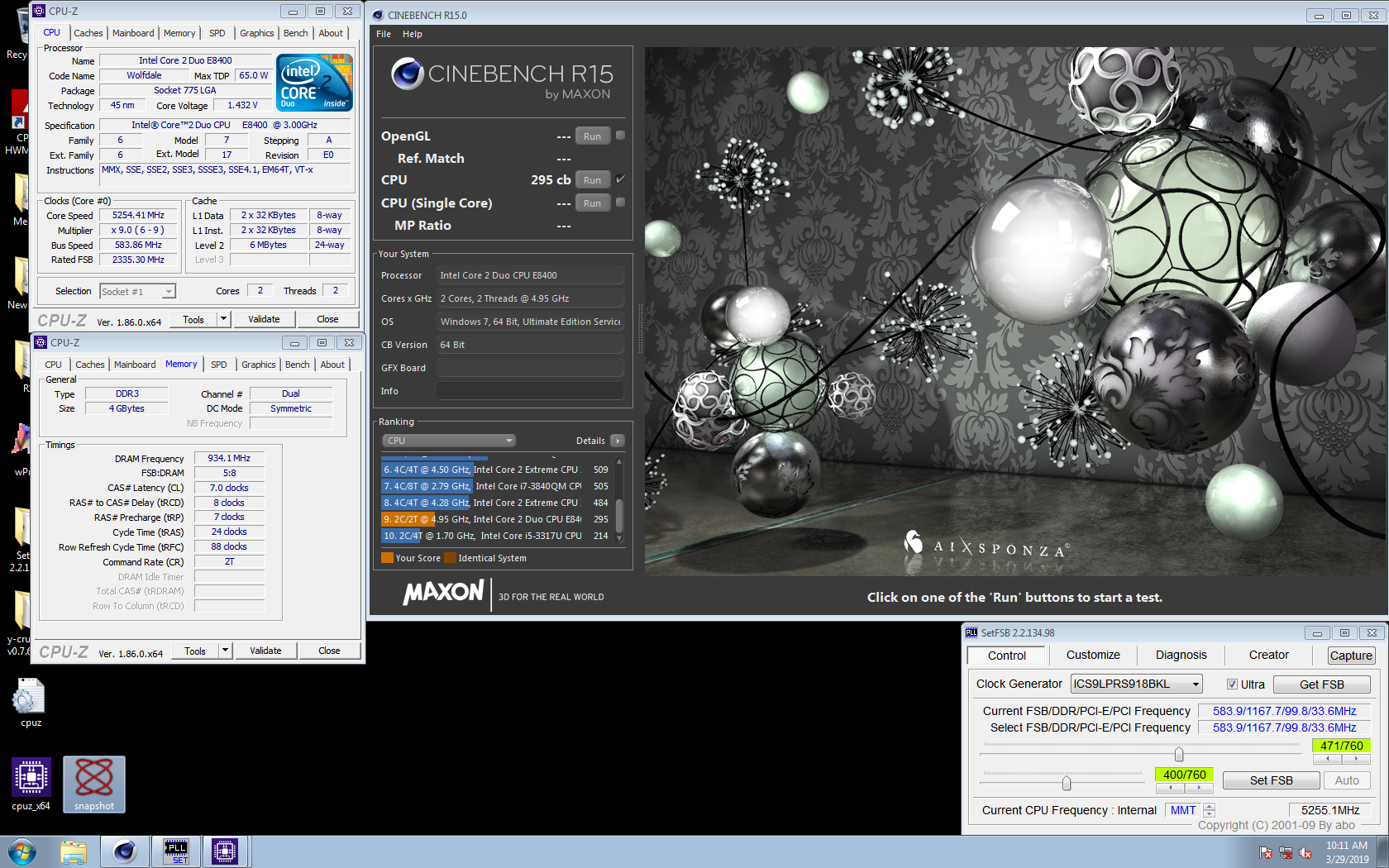
Task: Click the Your Score orange swatch
Action: [x=387, y=558]
